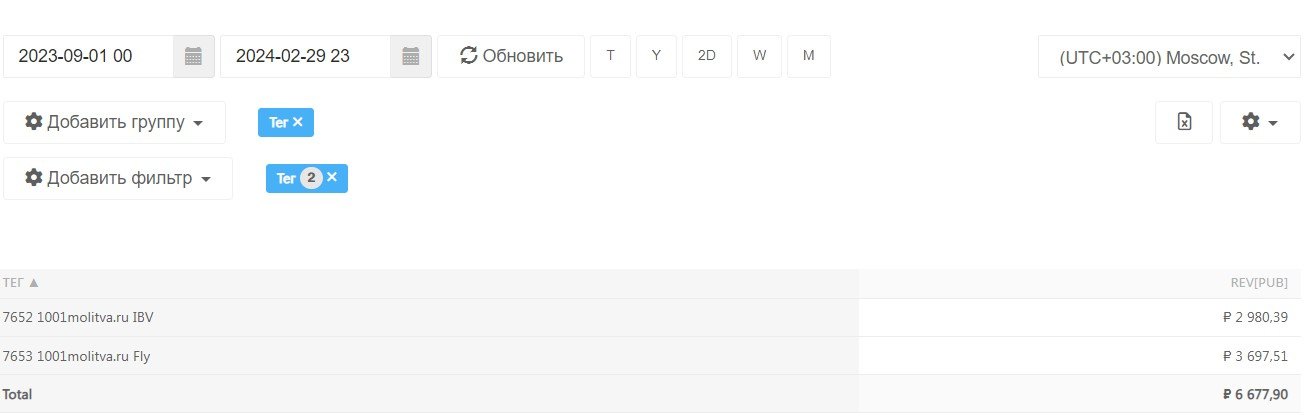Screen dimensions: 1308x420
Task: Expand the Добавить фильтр dropdown
Action: coord(118,178)
